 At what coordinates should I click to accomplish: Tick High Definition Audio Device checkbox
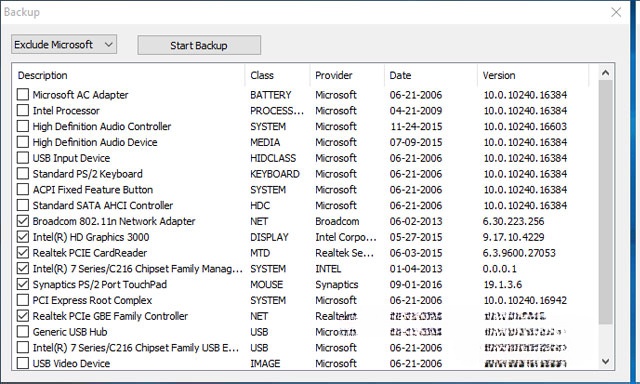coord(23,142)
